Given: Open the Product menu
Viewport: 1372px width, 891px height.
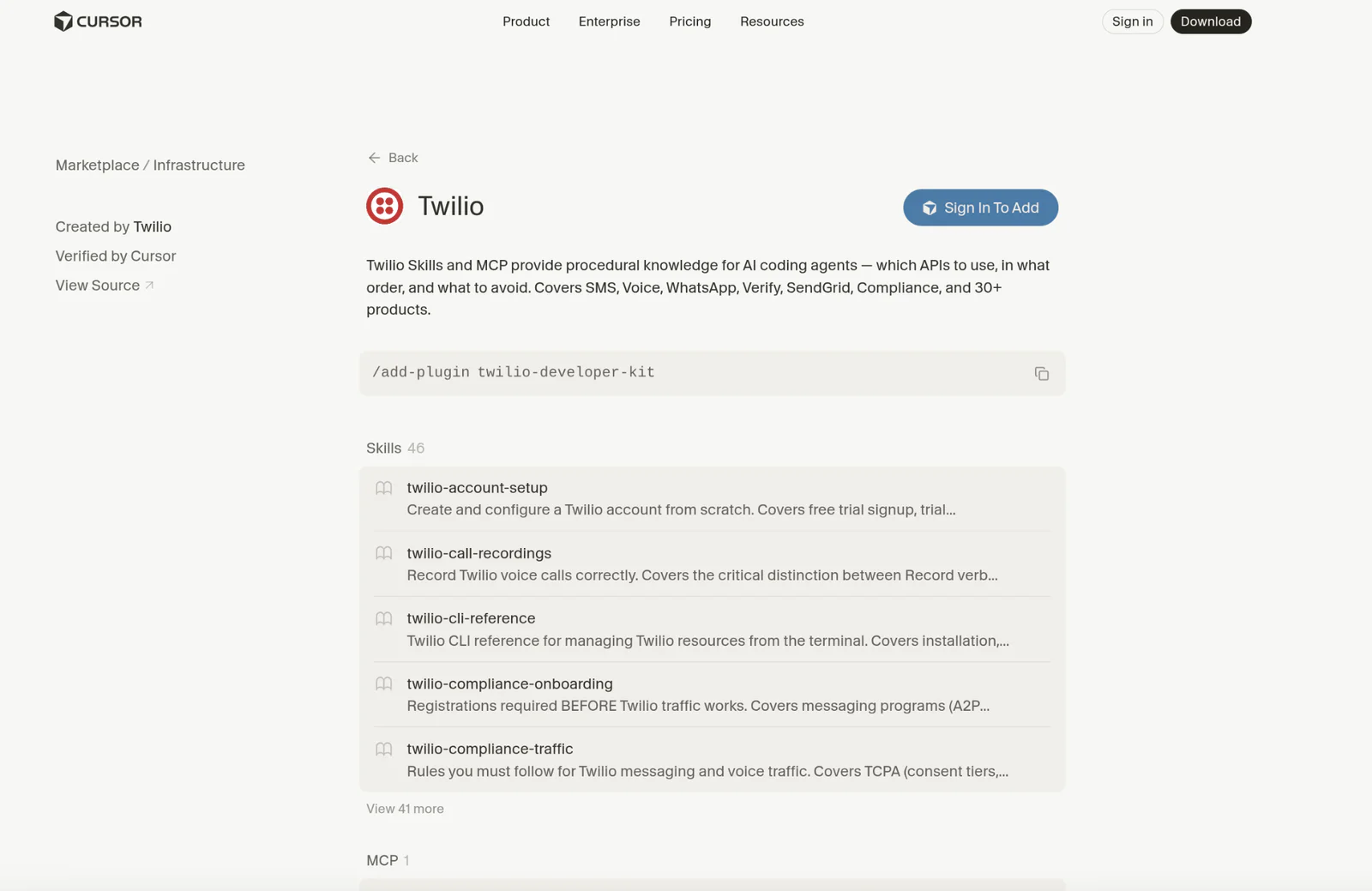Looking at the screenshot, I should pyautogui.click(x=526, y=21).
